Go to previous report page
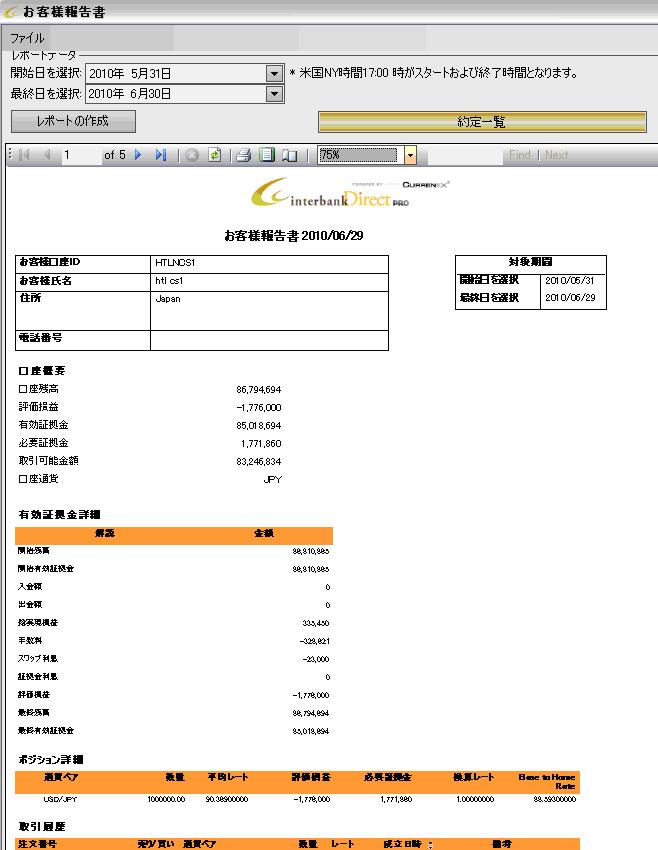 click(x=47, y=155)
